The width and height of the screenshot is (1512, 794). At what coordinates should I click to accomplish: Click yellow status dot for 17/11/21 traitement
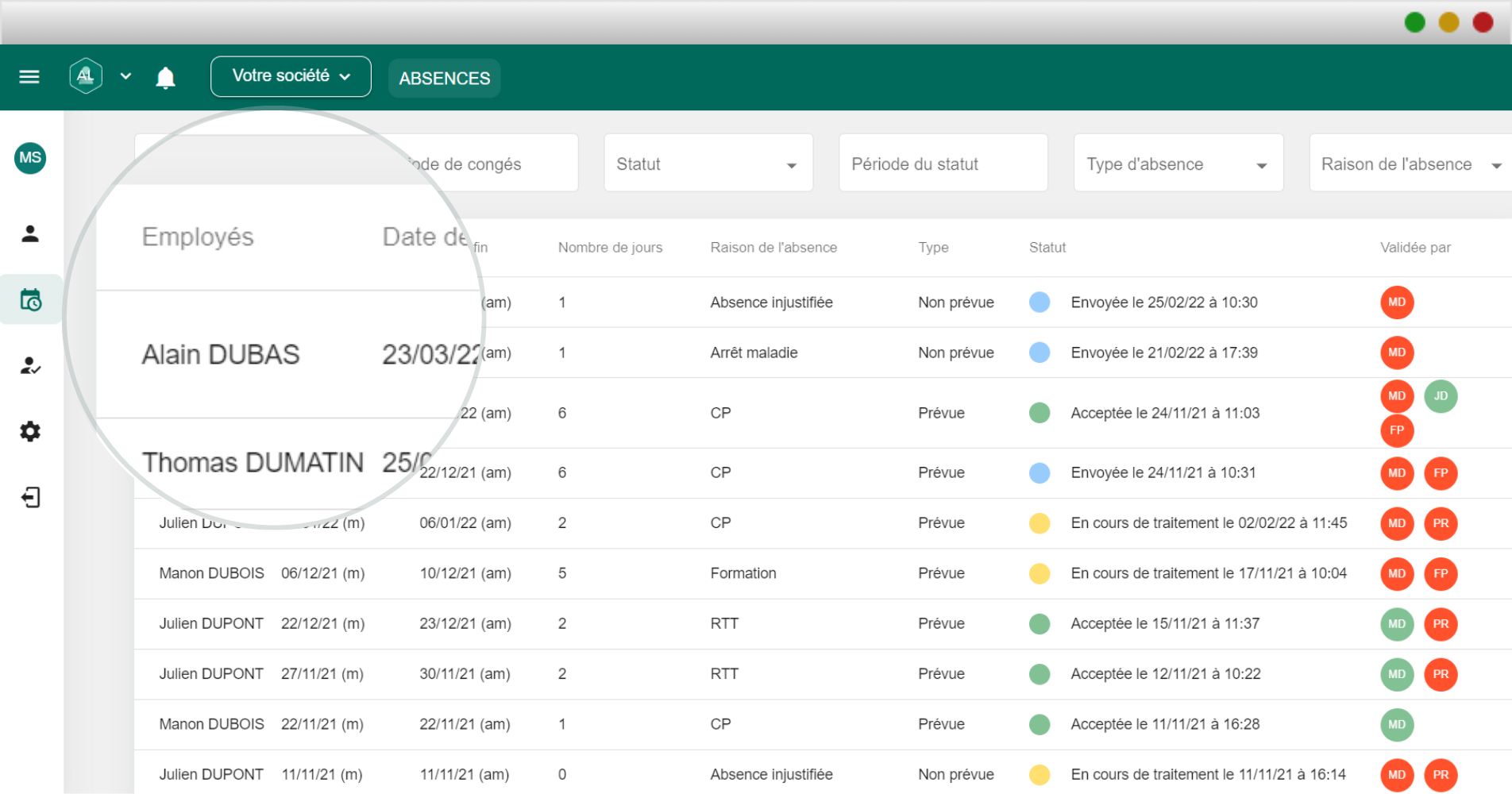tap(1039, 573)
